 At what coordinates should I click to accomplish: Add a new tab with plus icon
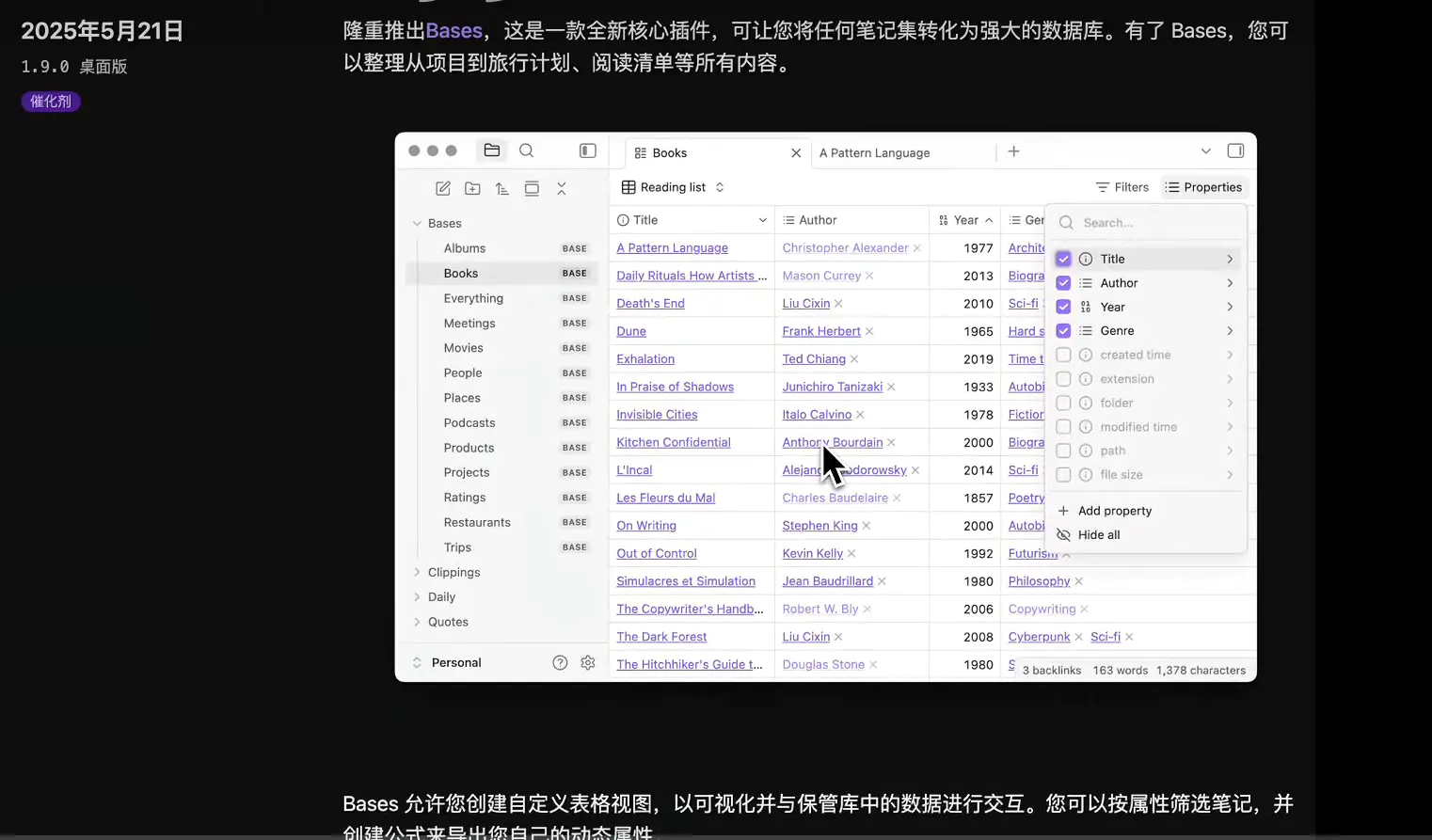point(1013,151)
